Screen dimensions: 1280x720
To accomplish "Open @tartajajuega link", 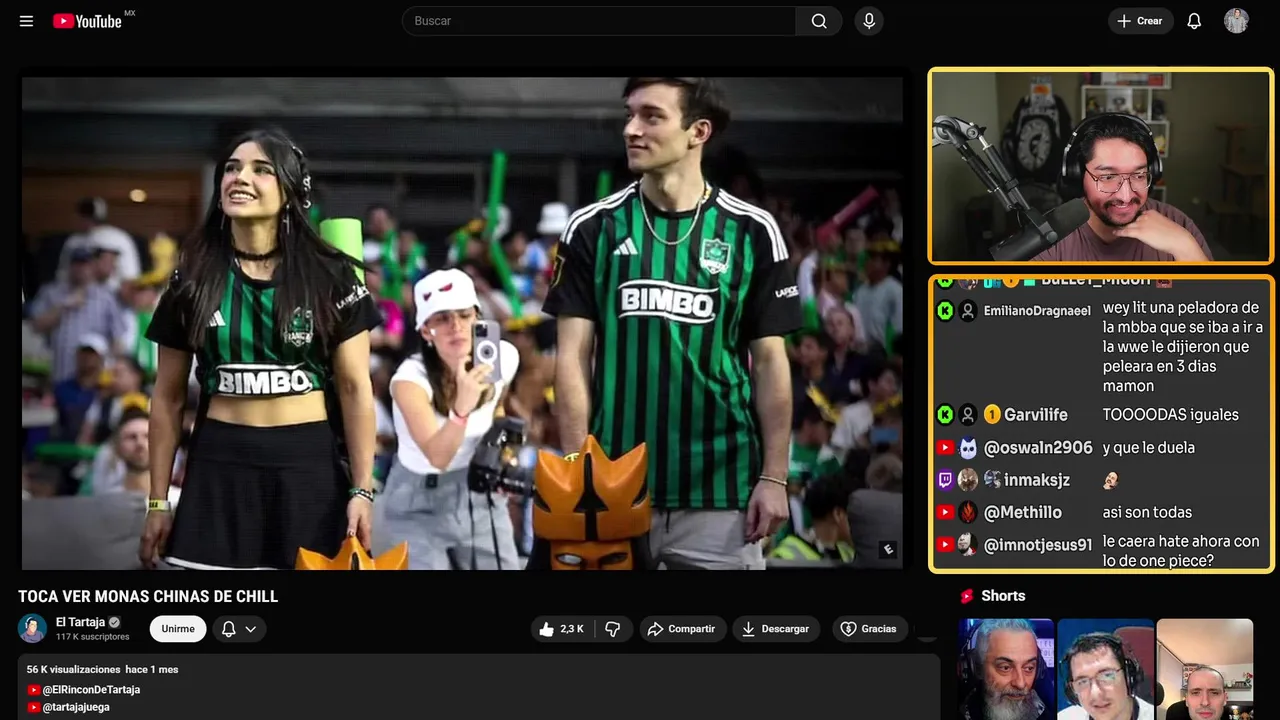I will [76, 707].
